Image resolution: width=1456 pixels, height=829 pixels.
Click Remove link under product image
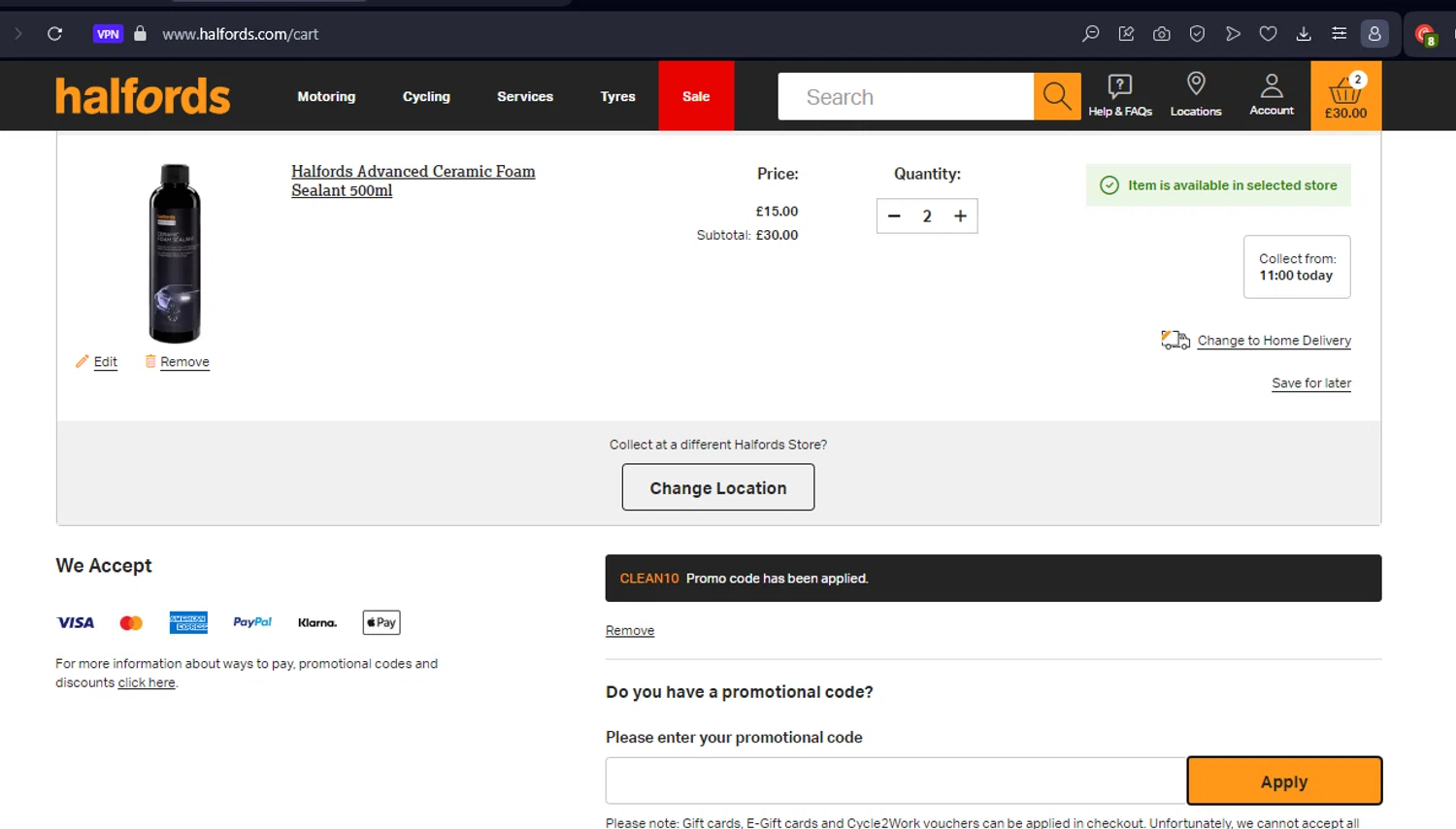pos(184,361)
